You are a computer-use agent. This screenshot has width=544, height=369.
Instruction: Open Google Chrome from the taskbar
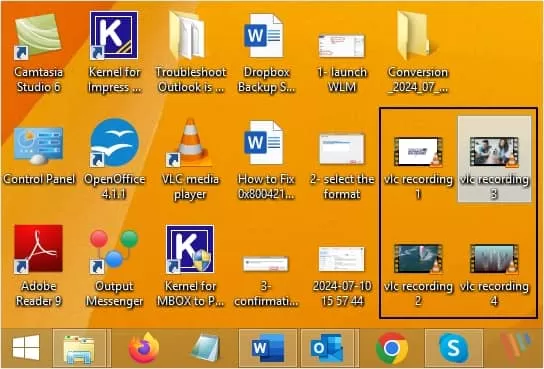click(392, 348)
